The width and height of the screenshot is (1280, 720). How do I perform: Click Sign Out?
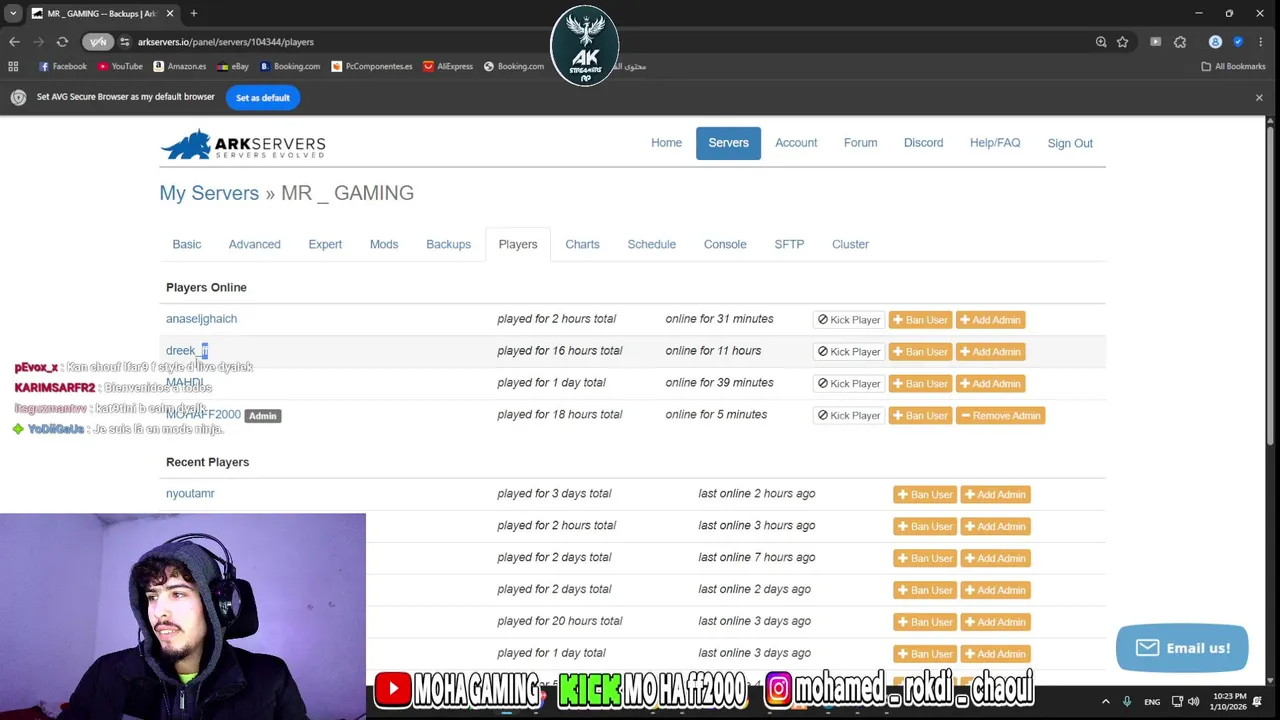(1070, 143)
